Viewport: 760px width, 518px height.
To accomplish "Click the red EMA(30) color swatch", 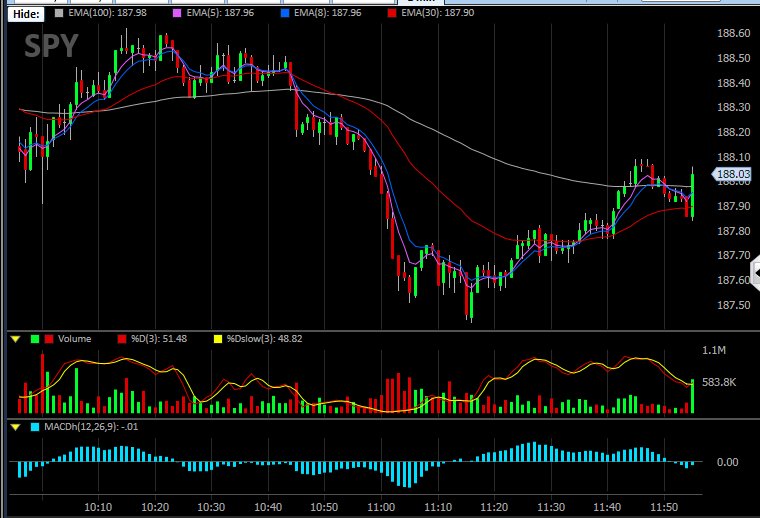I will (392, 13).
